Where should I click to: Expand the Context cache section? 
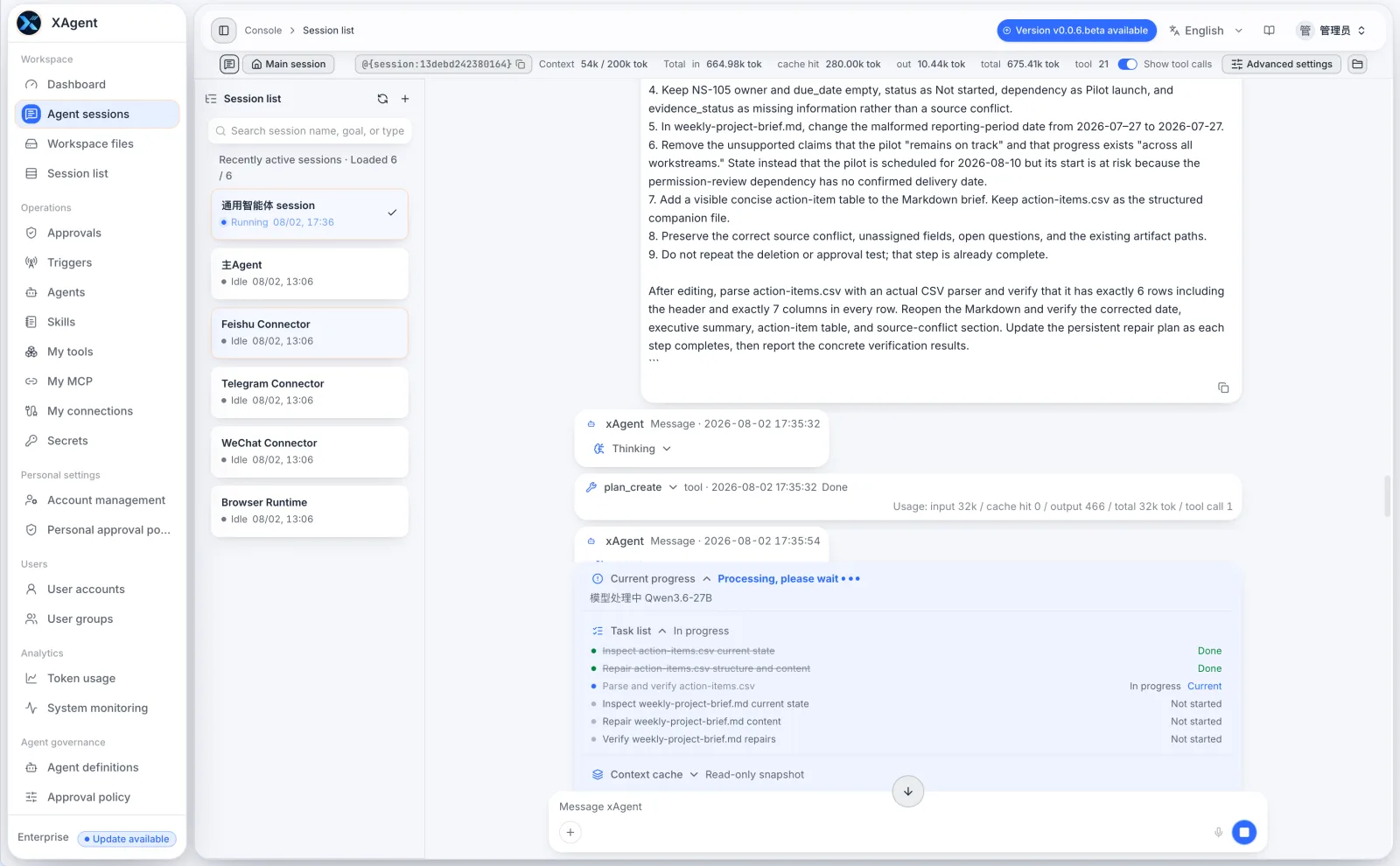point(694,775)
